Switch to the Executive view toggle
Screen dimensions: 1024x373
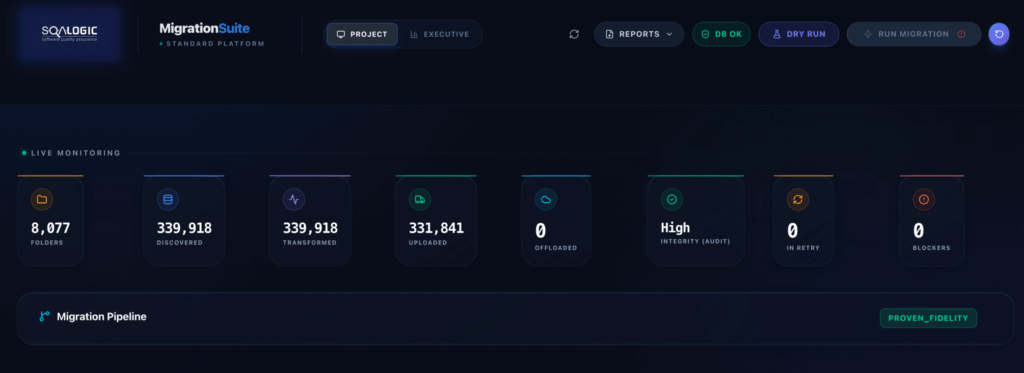[x=440, y=34]
